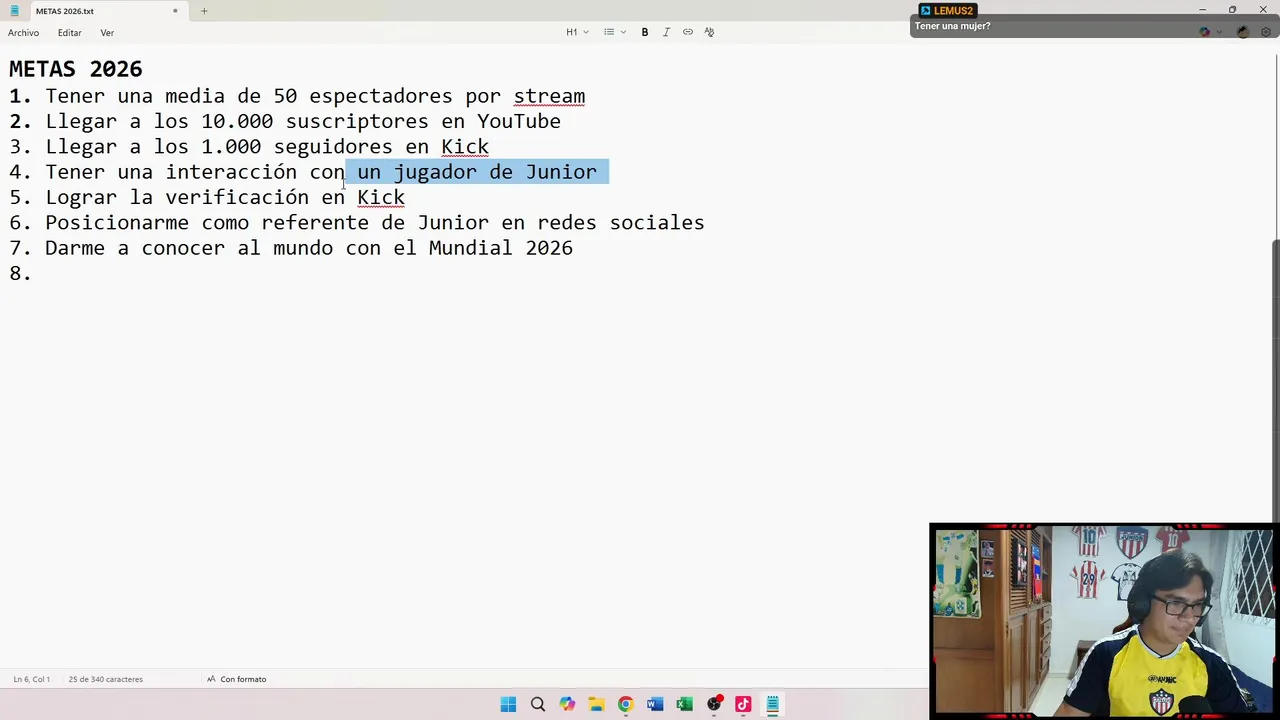The height and width of the screenshot is (720, 1280).
Task: Switch to Google Chrome on taskbar
Action: coord(625,704)
